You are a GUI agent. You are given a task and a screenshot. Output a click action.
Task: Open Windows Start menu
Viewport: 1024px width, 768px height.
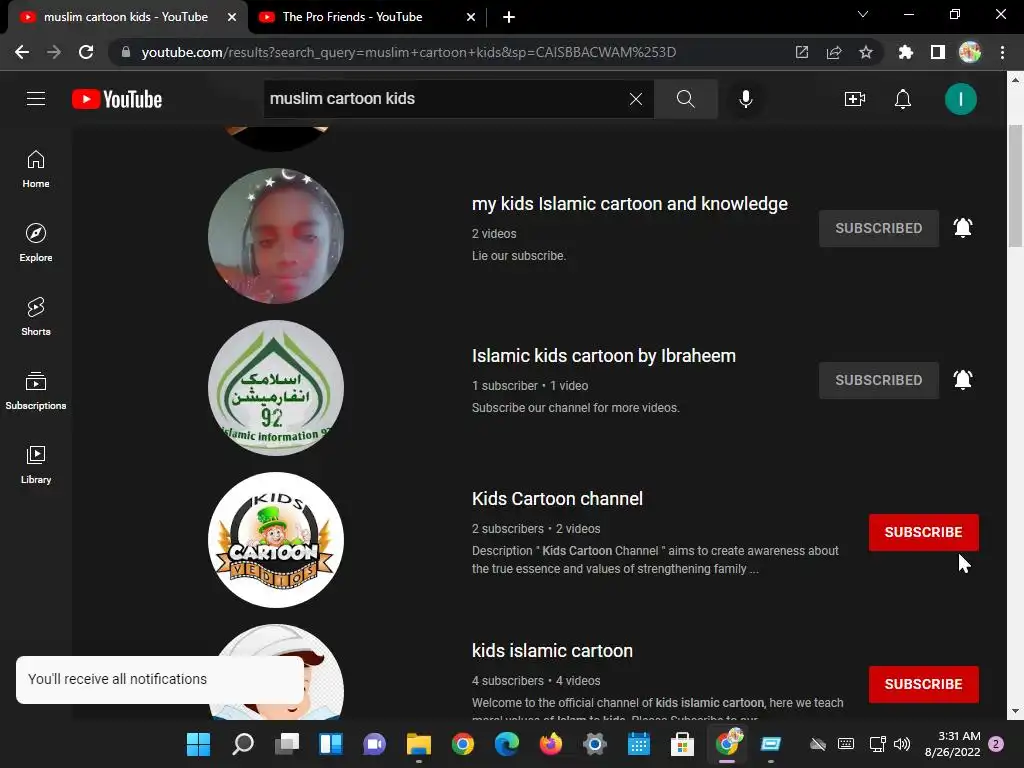coord(198,744)
